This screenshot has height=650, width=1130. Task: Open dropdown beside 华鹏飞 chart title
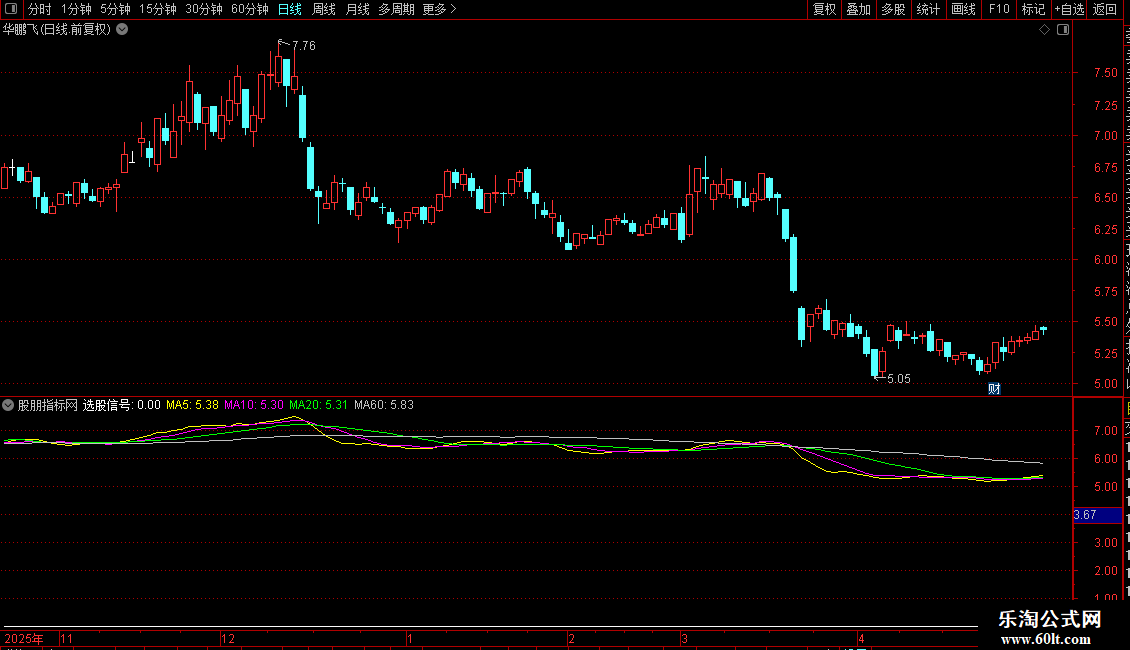(x=123, y=30)
